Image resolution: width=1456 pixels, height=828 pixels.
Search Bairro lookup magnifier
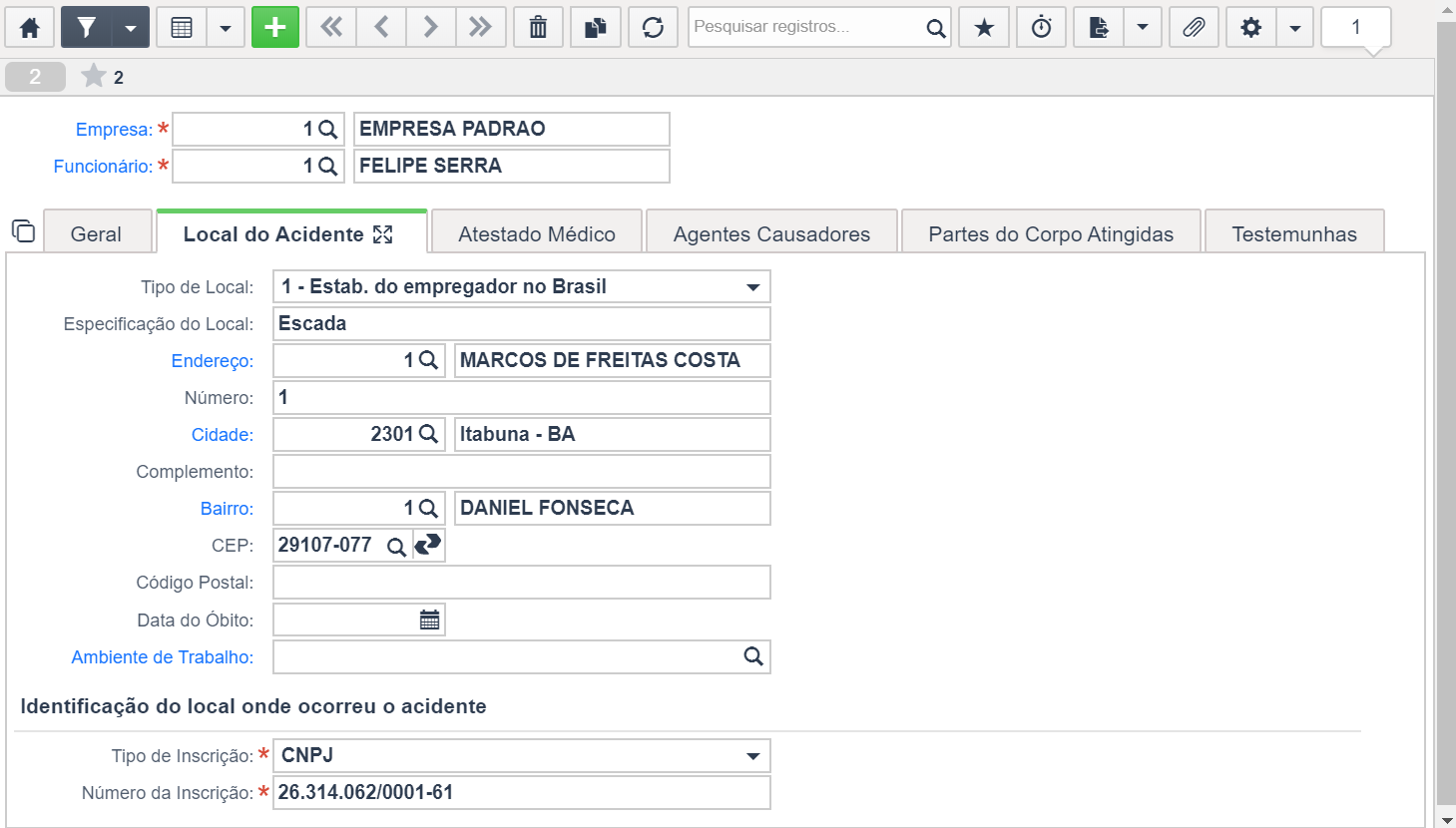(x=428, y=509)
